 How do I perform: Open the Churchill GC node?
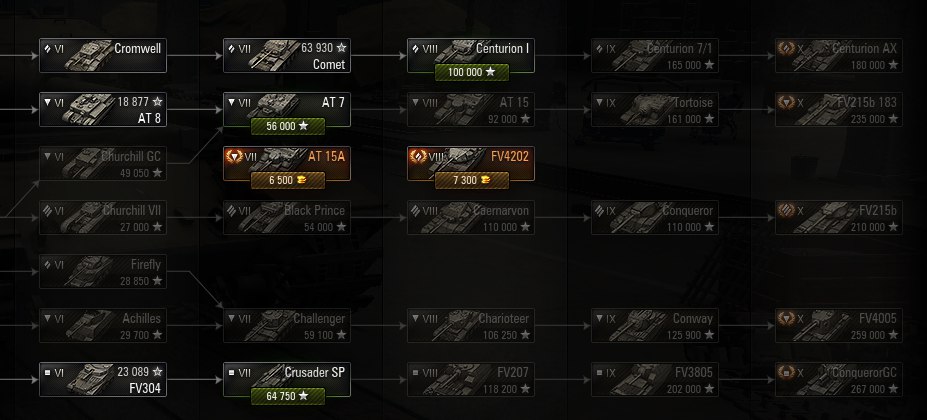(103, 164)
